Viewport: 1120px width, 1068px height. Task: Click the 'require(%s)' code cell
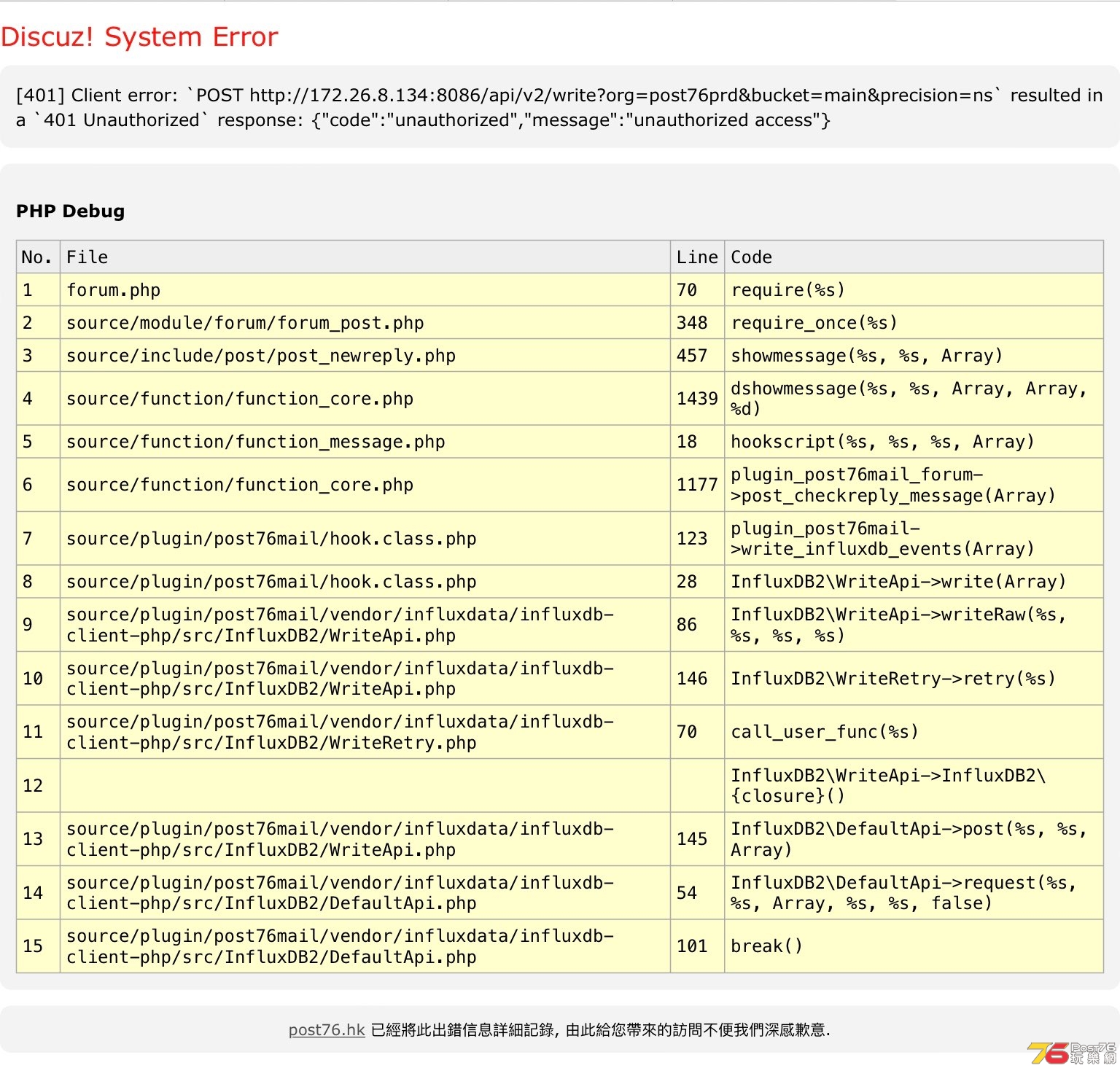(914, 289)
